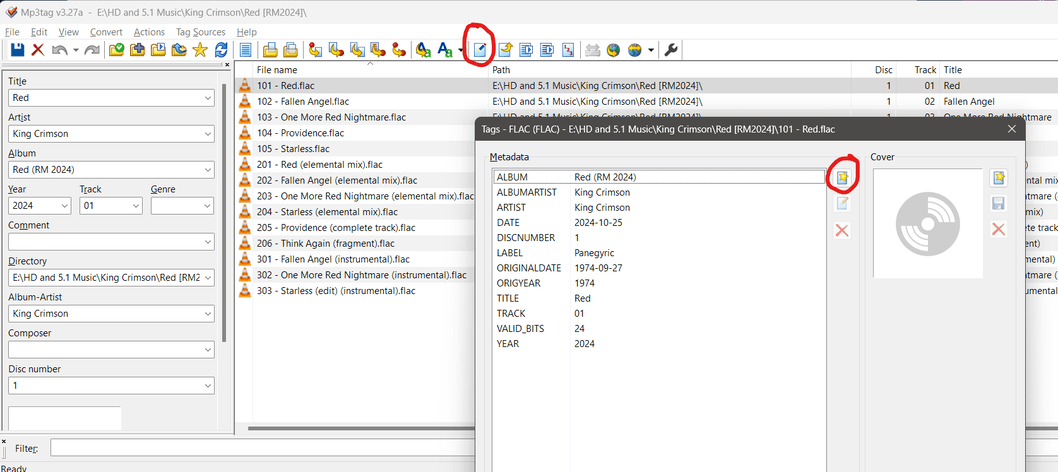Click the file list horizontal scrollbar

361,428
